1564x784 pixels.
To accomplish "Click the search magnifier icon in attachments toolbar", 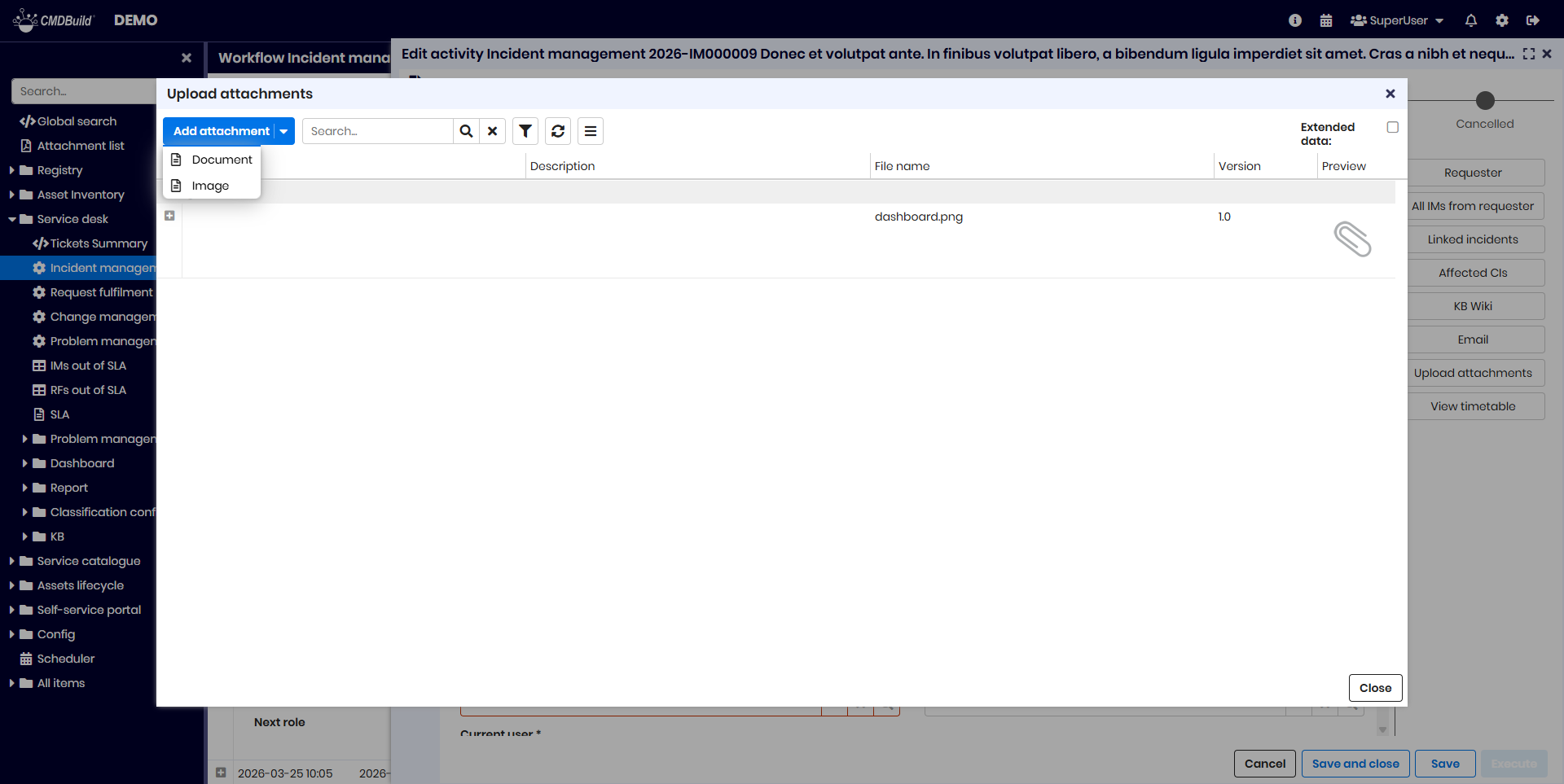I will click(x=466, y=131).
